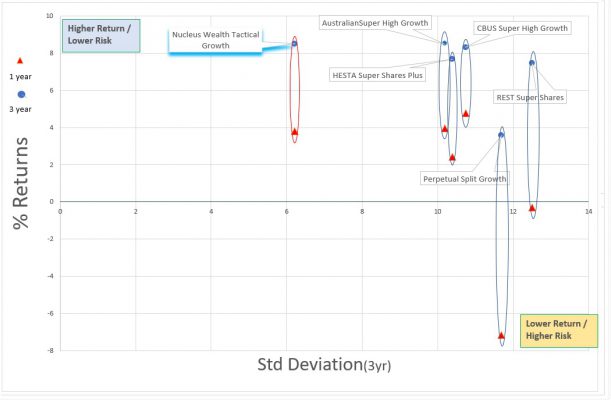Viewport: 611px width, 400px height.
Task: Click CBUS 3 year blue data point
Action: click(x=466, y=47)
